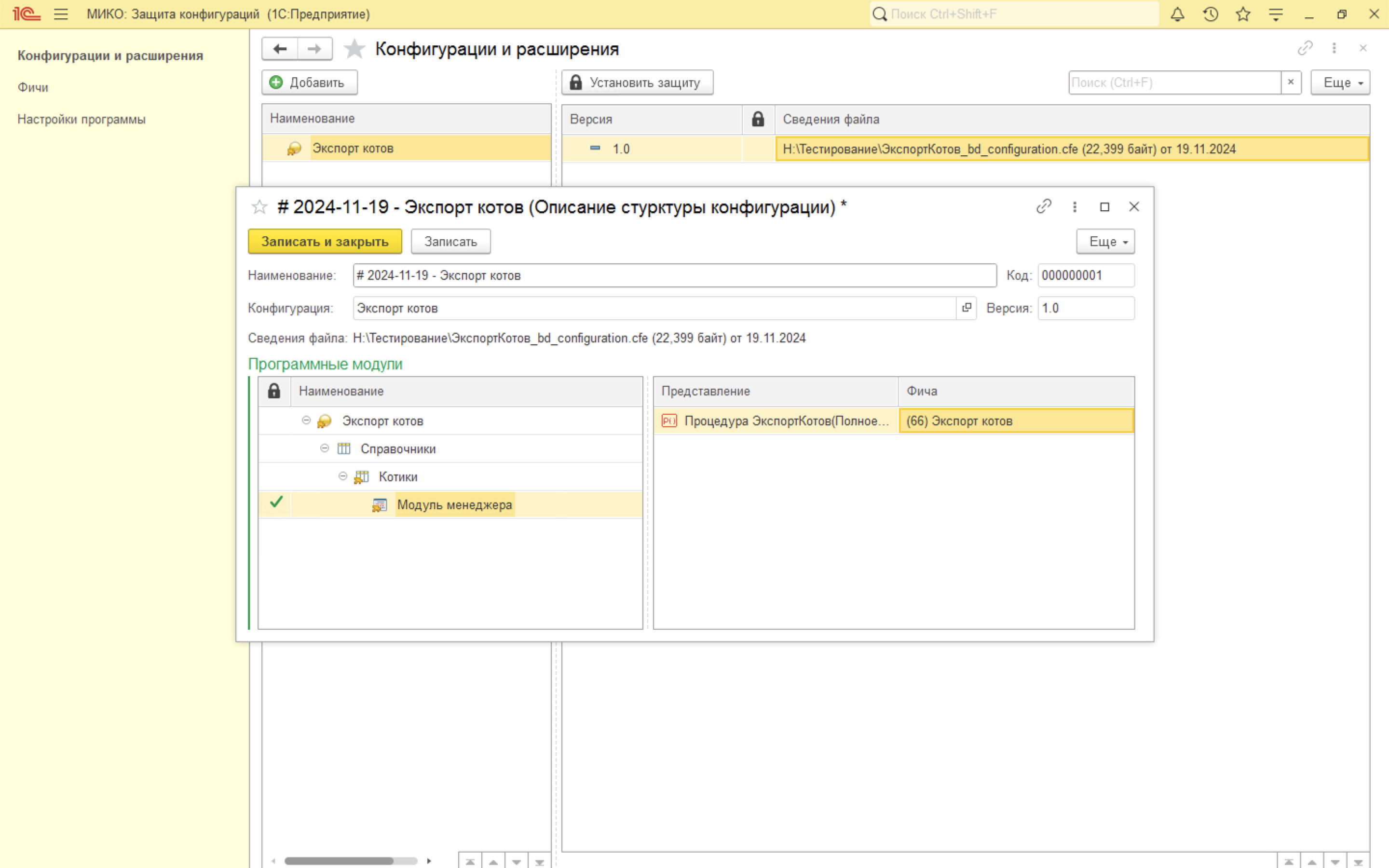1389x868 pixels.
Task: Jump to last row in left list
Action: pos(539,861)
